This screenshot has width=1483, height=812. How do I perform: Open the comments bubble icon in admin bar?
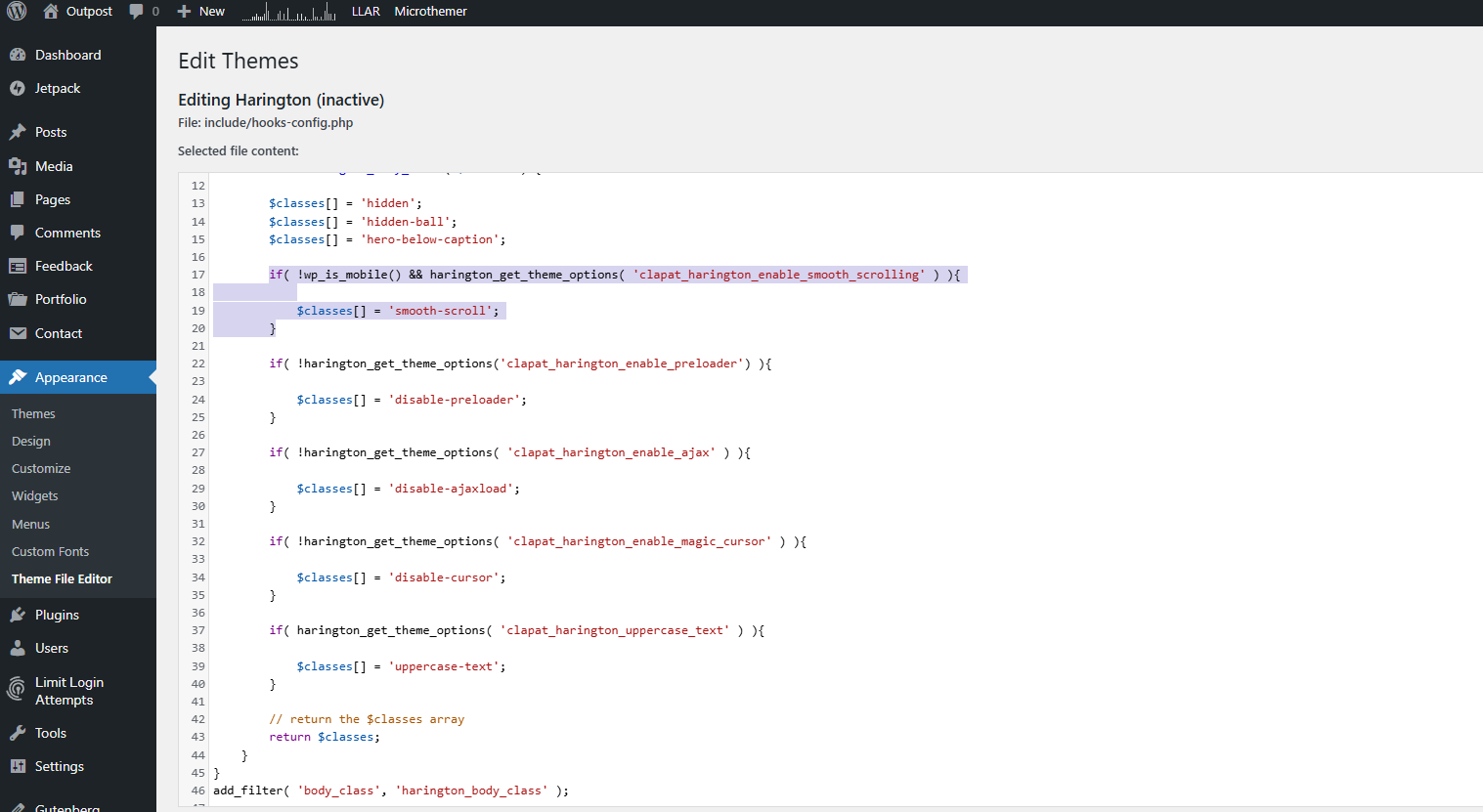[x=136, y=12]
